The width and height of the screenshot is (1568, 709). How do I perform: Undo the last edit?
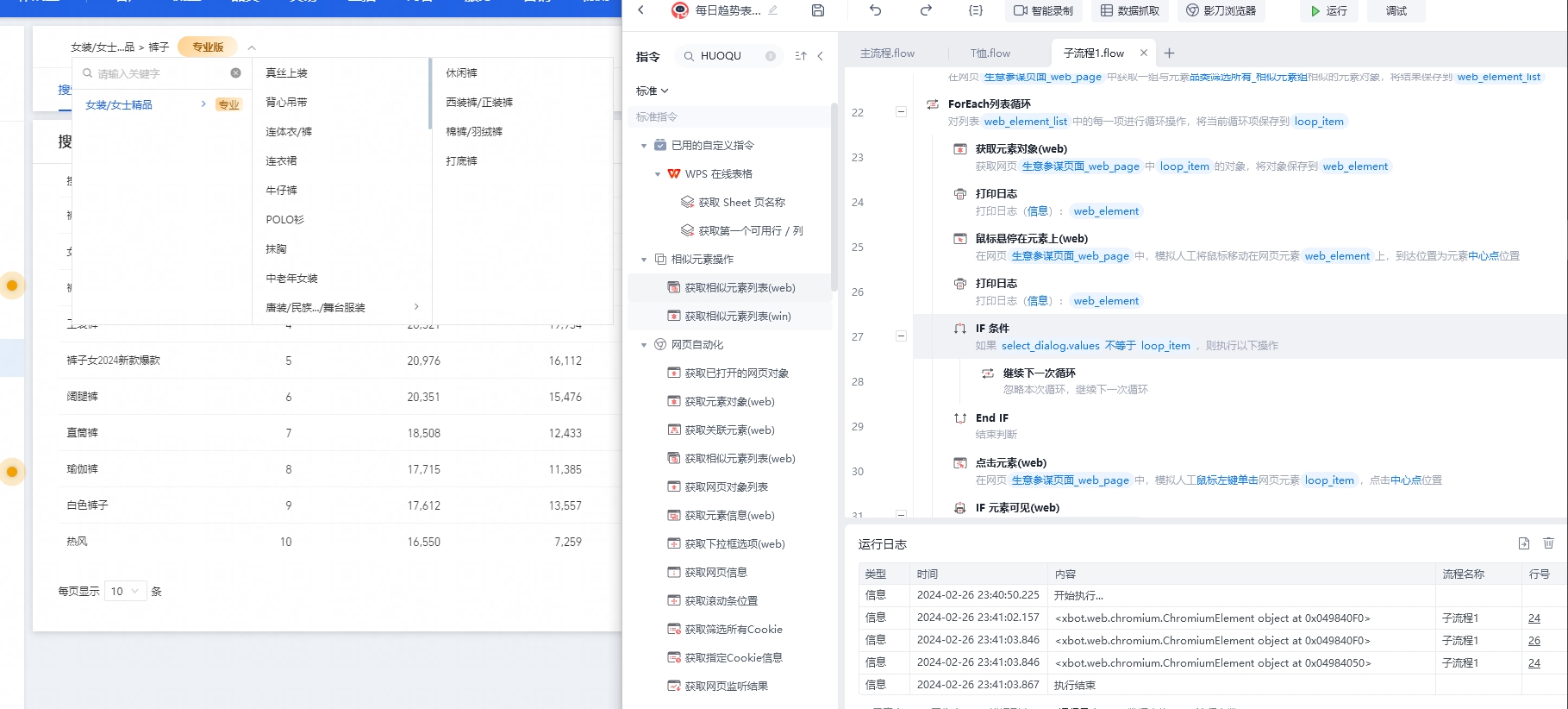(876, 10)
